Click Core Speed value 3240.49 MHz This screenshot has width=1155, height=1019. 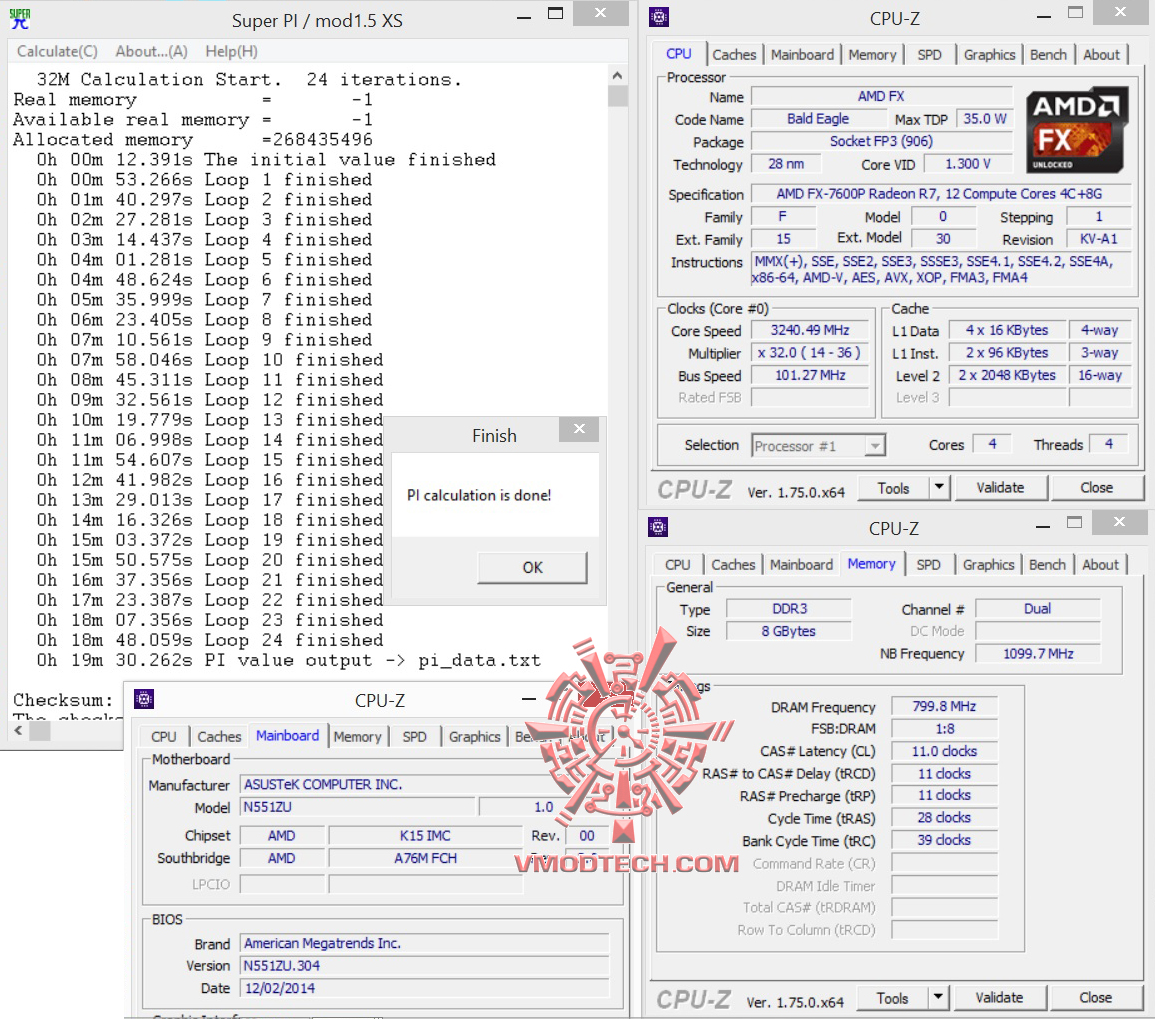(x=810, y=330)
